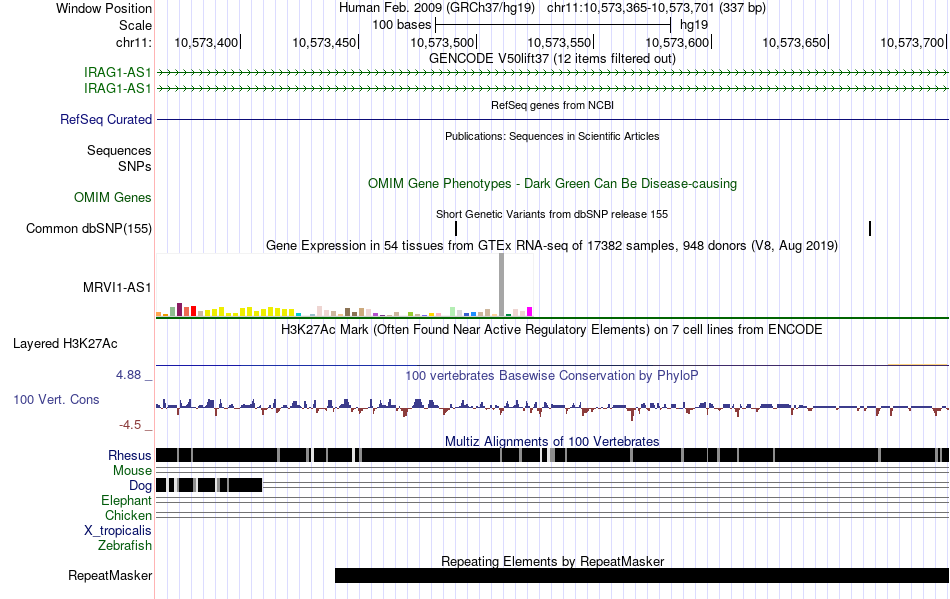Screen dimensions: 950x599
Task: Click the 10,573,550 ruler position
Action: coord(560,42)
